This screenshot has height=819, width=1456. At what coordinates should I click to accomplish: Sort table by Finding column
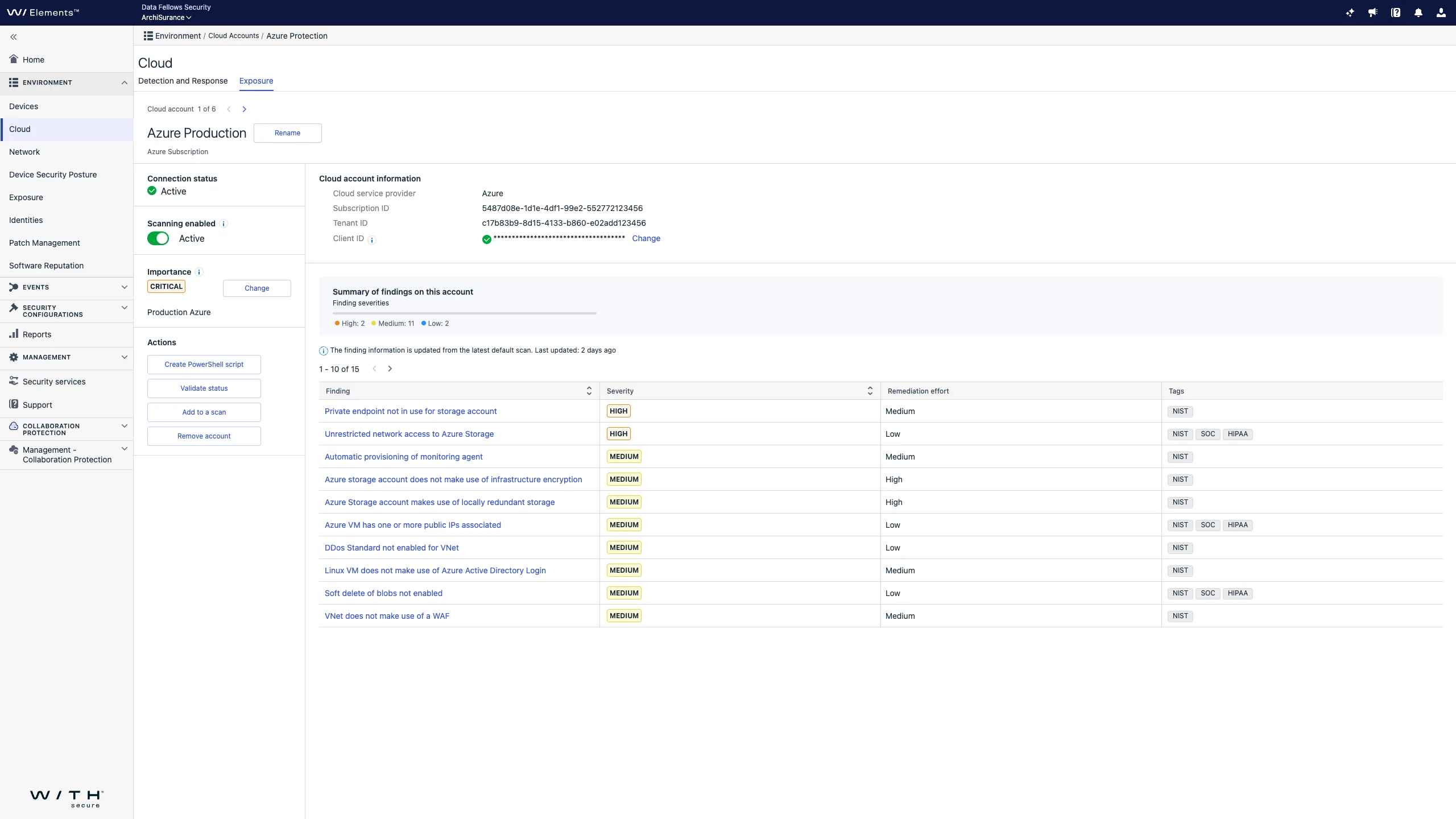tap(589, 391)
